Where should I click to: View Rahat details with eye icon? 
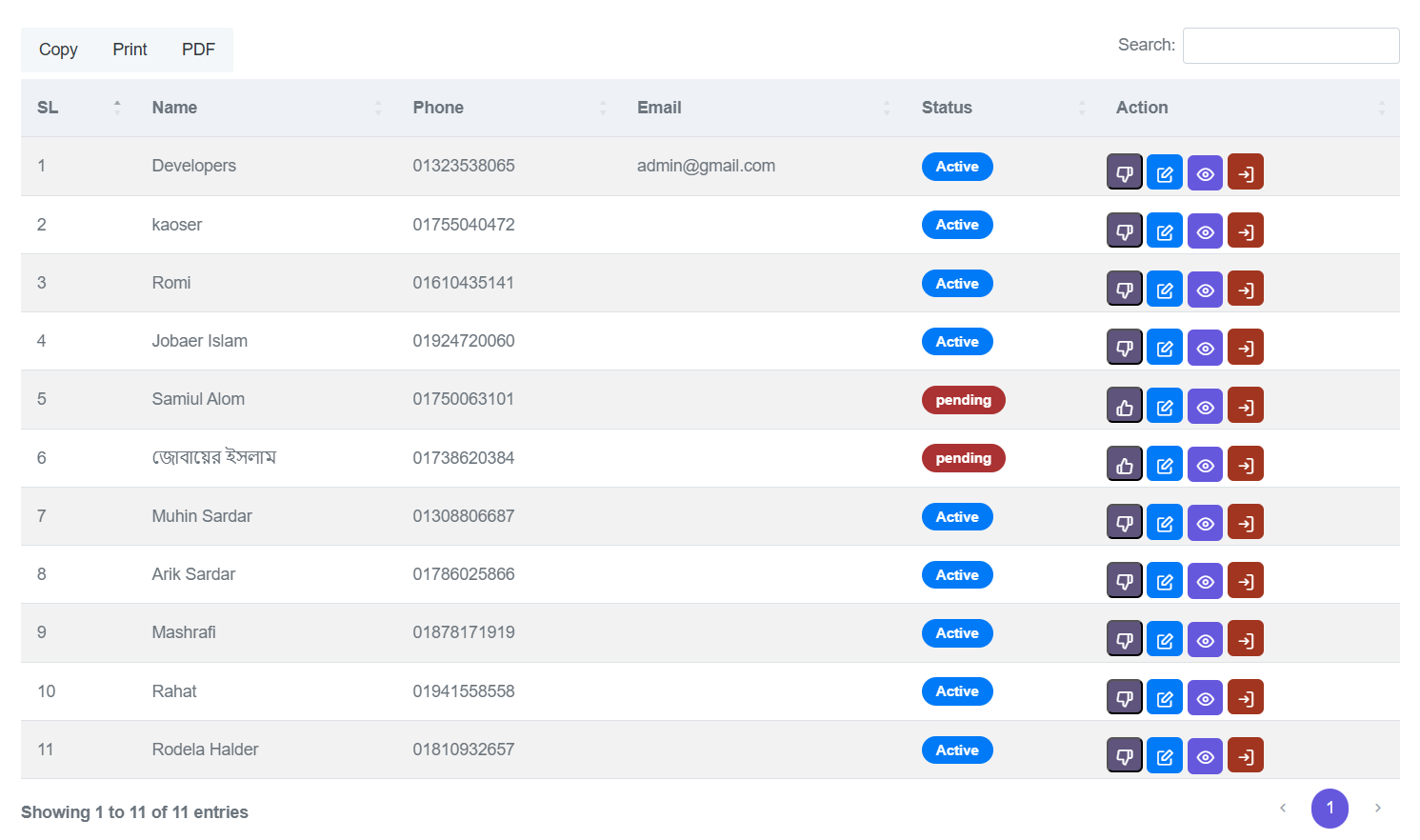(1205, 698)
